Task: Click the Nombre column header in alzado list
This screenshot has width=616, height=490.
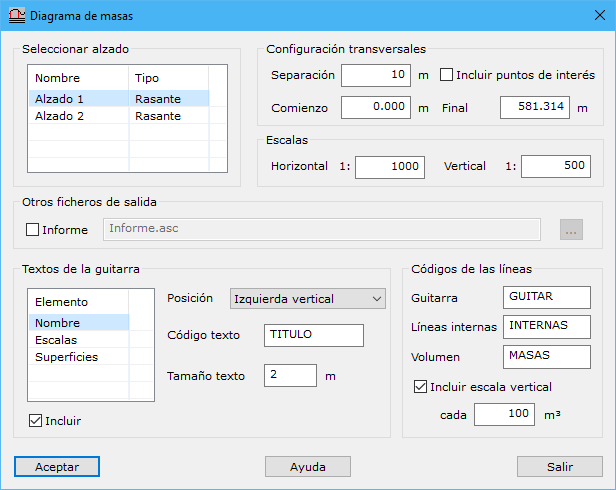Action: [x=79, y=78]
